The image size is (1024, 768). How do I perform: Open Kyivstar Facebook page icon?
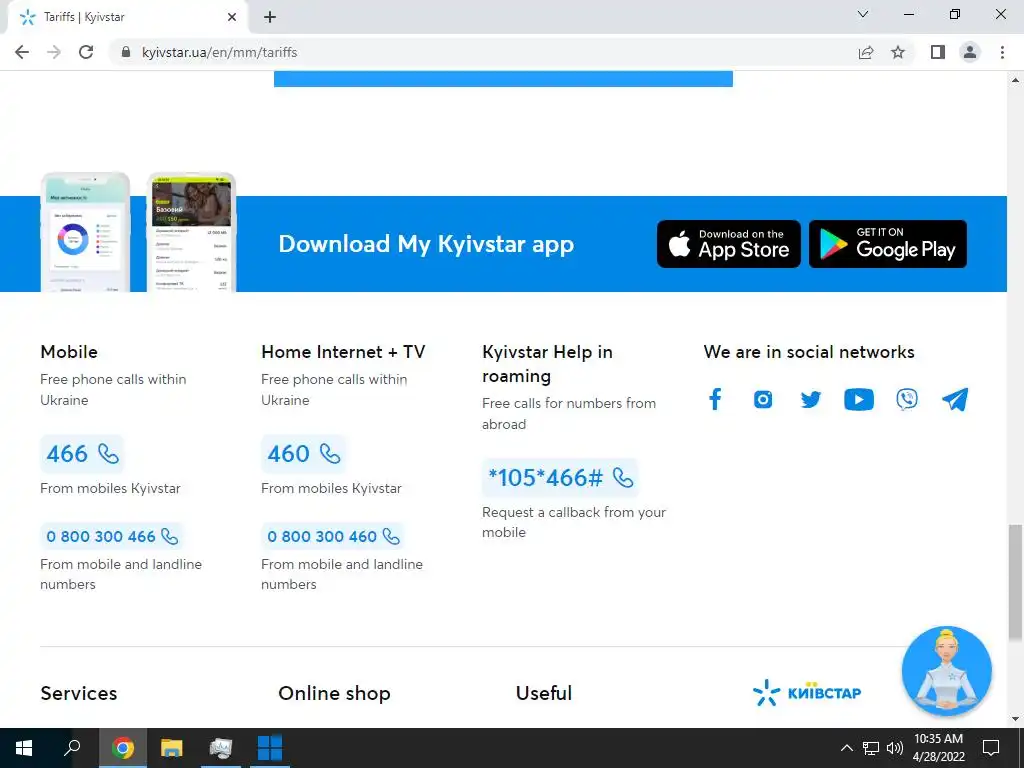click(715, 399)
